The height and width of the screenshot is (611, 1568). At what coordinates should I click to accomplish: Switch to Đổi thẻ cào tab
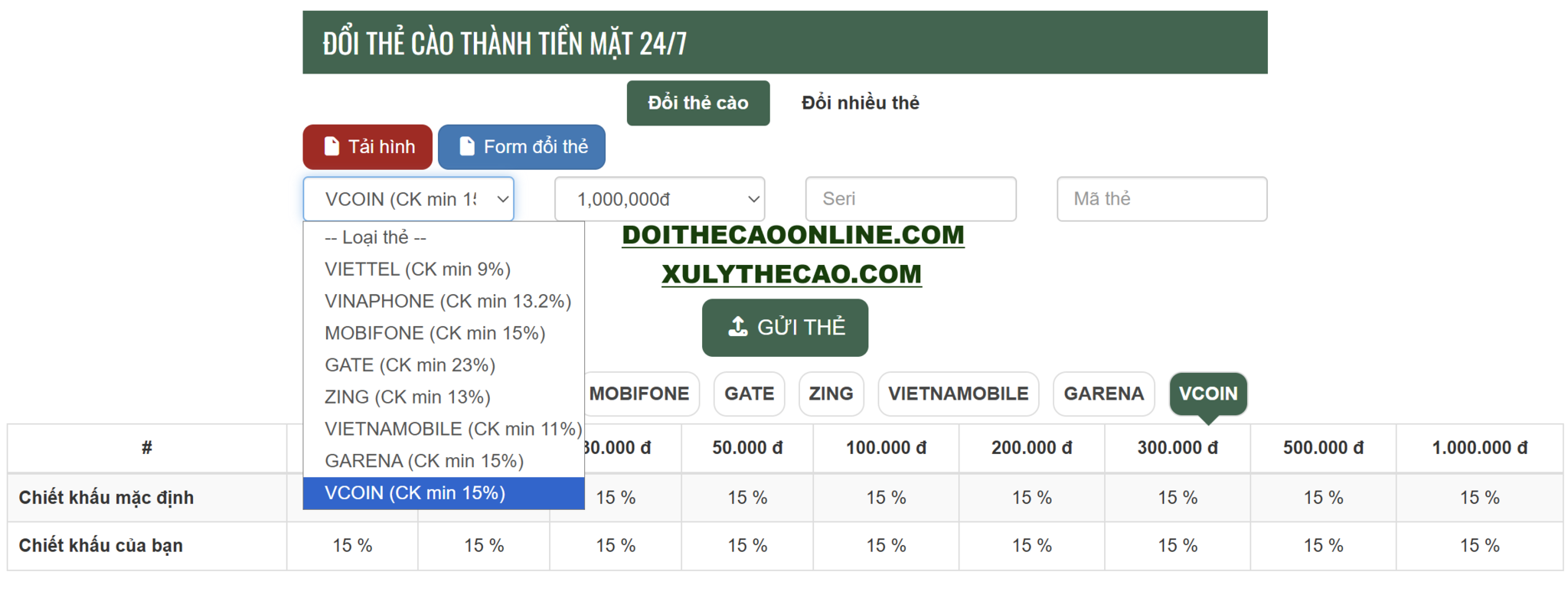coord(697,103)
